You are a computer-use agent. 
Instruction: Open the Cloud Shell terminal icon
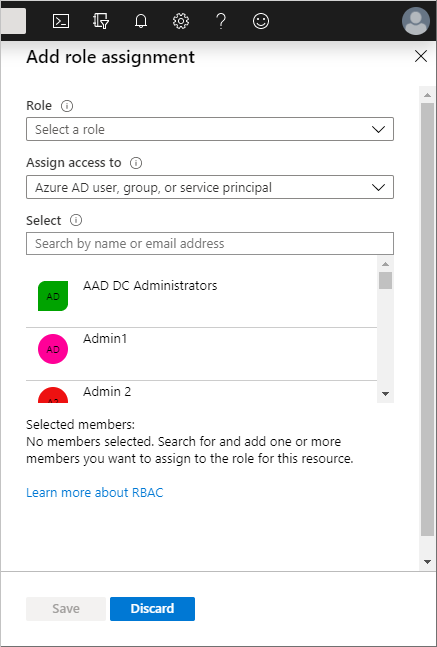click(x=61, y=21)
